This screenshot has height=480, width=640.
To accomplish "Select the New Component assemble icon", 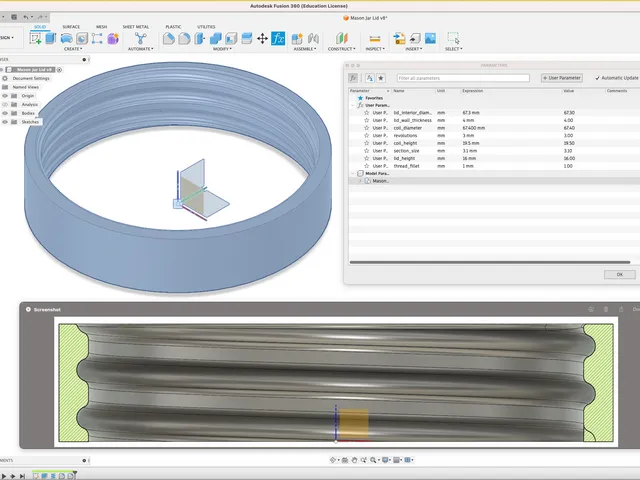I will [x=297, y=38].
